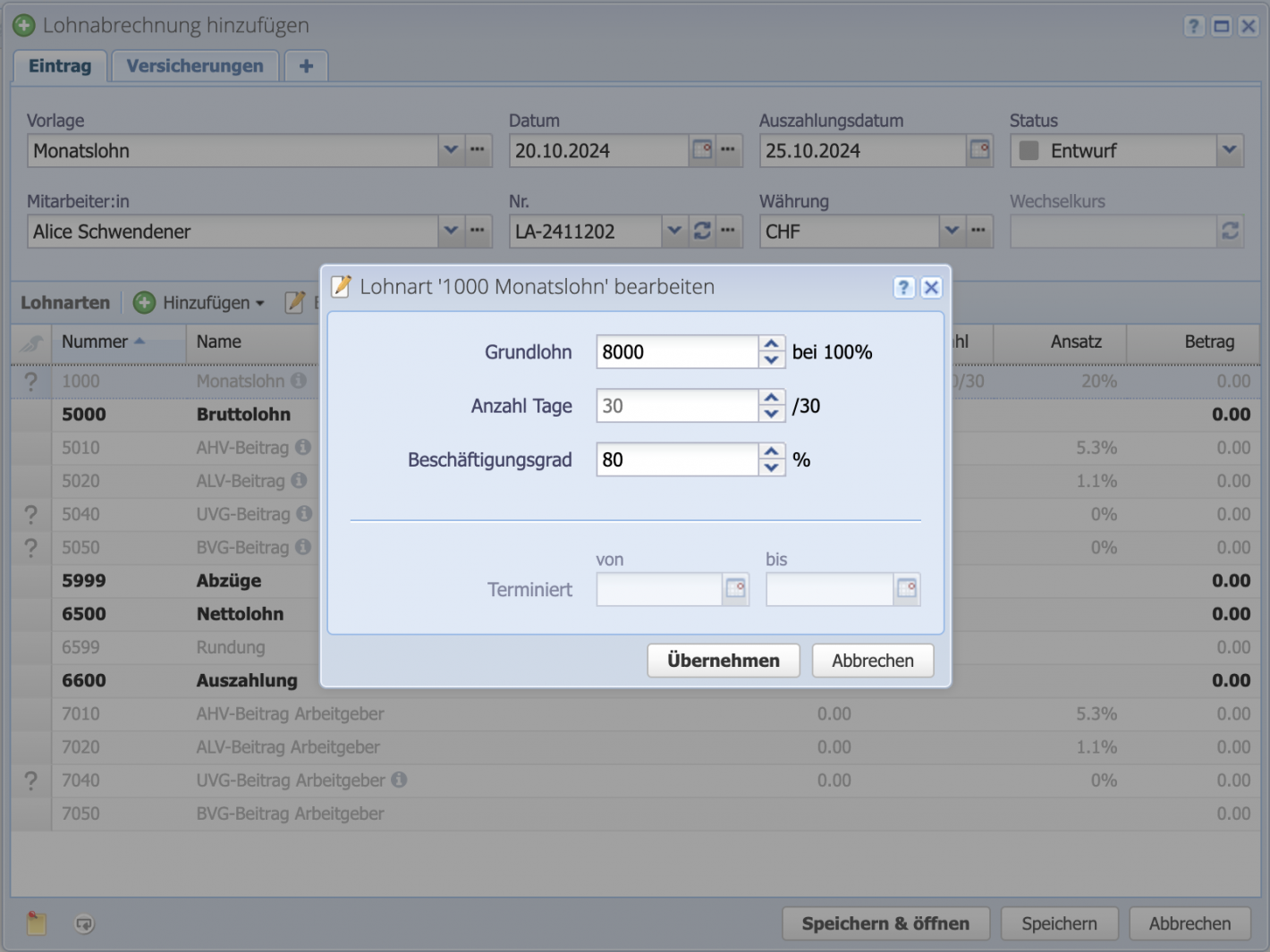This screenshot has width=1270, height=952.
Task: Click the comment bubble icon at the bottom left
Action: tap(84, 923)
